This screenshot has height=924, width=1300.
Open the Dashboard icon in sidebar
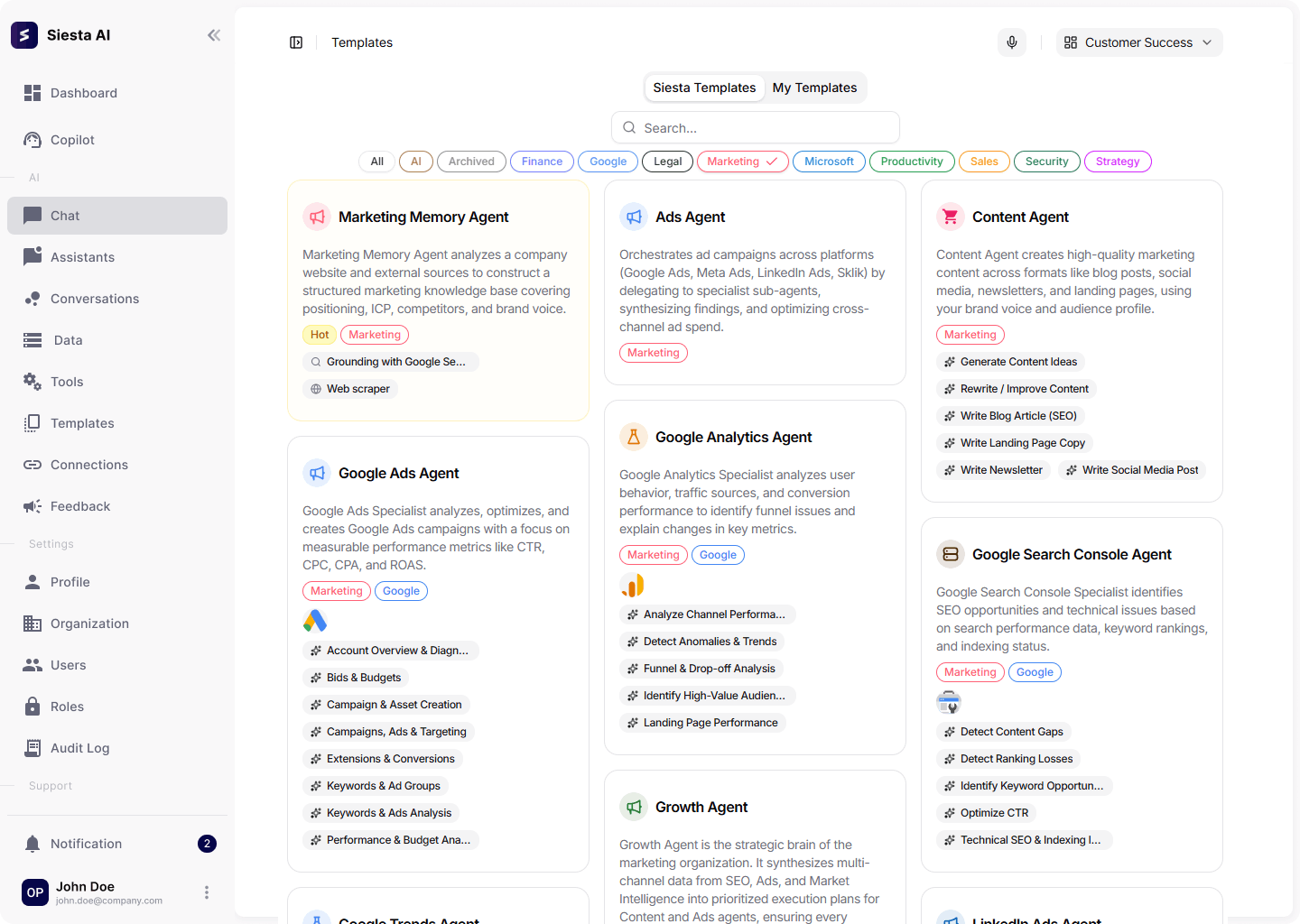[x=32, y=93]
